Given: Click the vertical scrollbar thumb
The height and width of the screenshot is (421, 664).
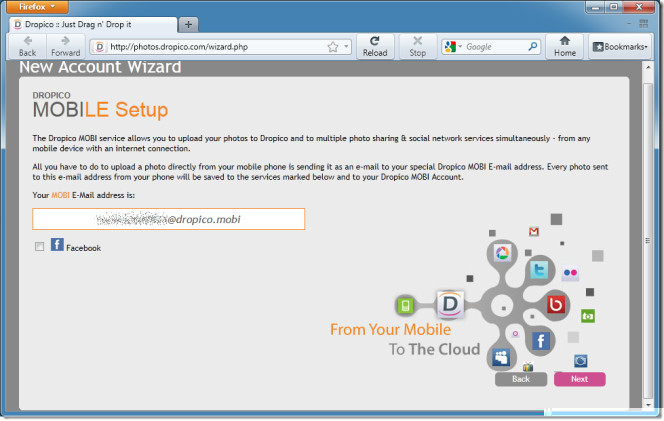Looking at the screenshot, I should pyautogui.click(x=647, y=241).
